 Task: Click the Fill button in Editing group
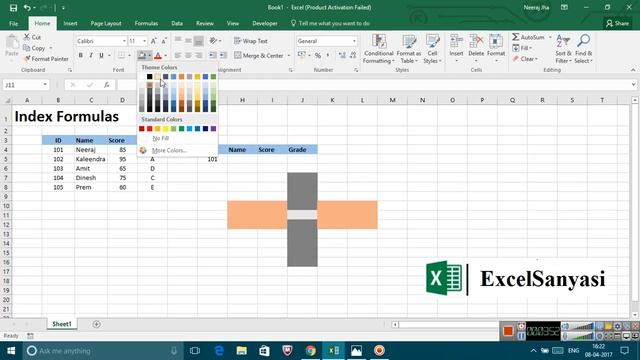pos(522,48)
